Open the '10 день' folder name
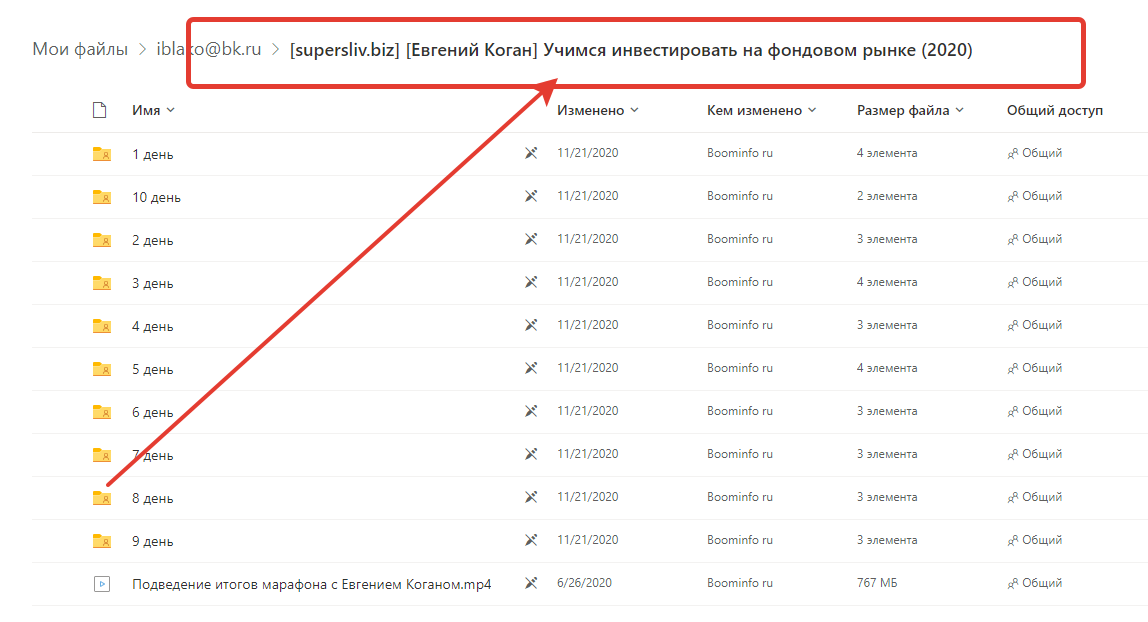This screenshot has width=1148, height=622. 156,198
